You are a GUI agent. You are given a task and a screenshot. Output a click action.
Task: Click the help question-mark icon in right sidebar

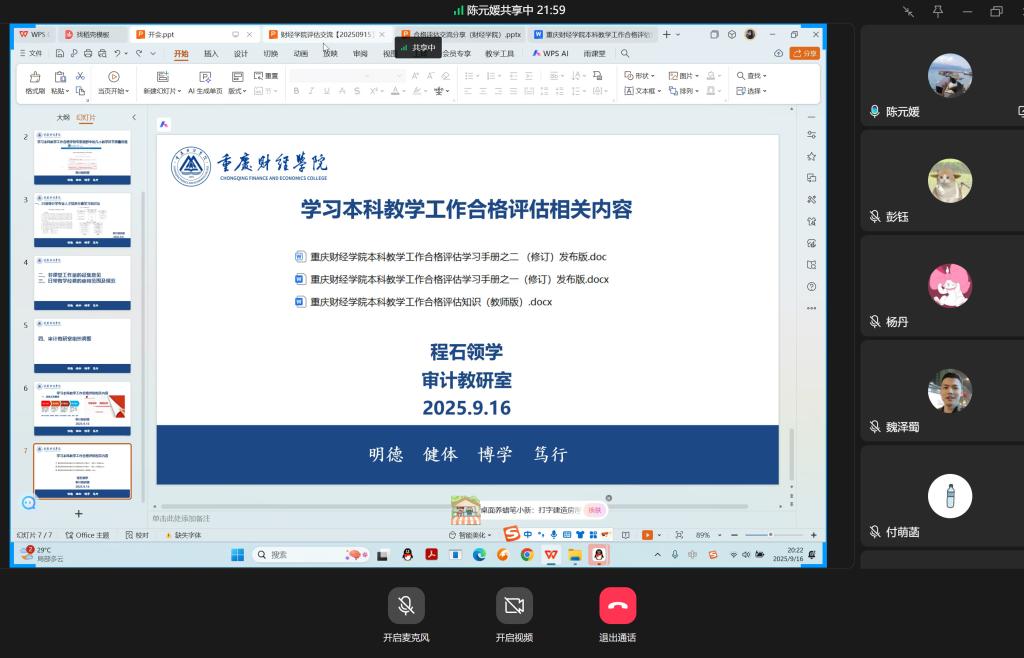(811, 288)
